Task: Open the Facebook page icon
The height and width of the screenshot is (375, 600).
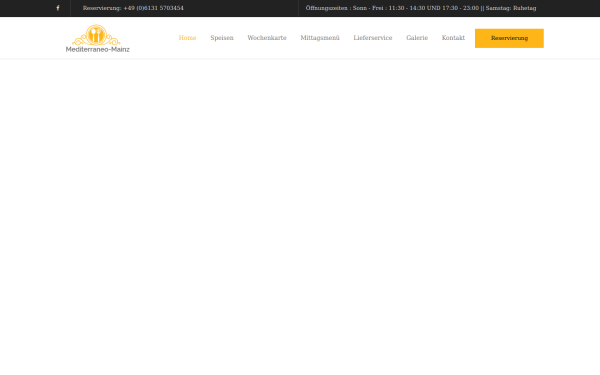Action: [x=58, y=8]
